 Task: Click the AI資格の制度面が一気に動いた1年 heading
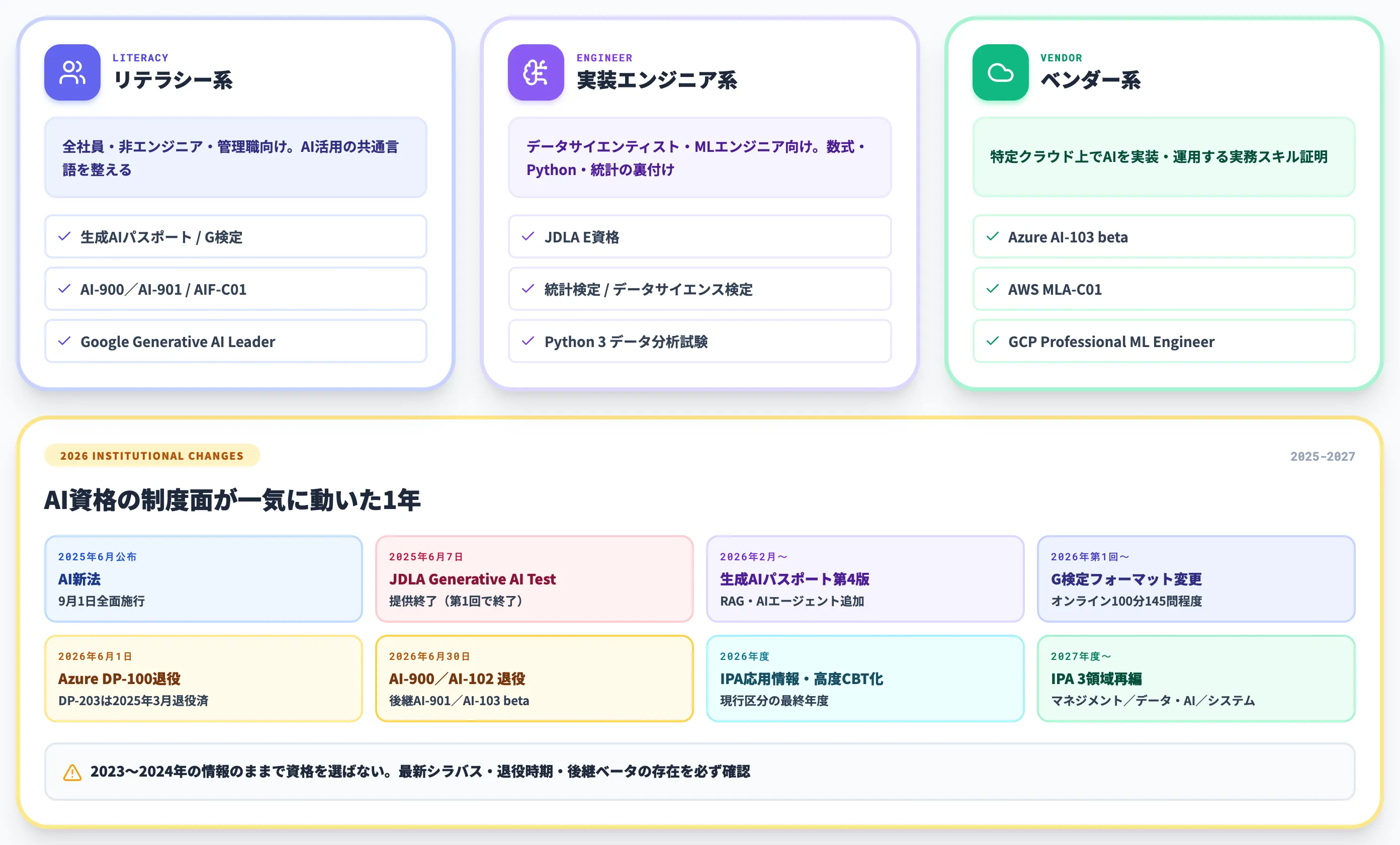(232, 500)
